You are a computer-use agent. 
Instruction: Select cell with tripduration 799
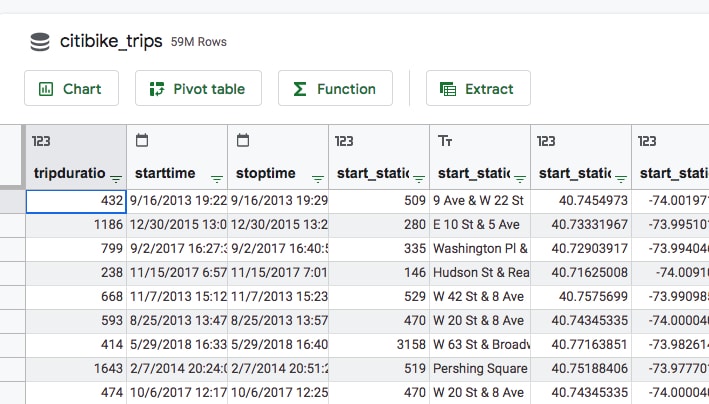click(76, 249)
